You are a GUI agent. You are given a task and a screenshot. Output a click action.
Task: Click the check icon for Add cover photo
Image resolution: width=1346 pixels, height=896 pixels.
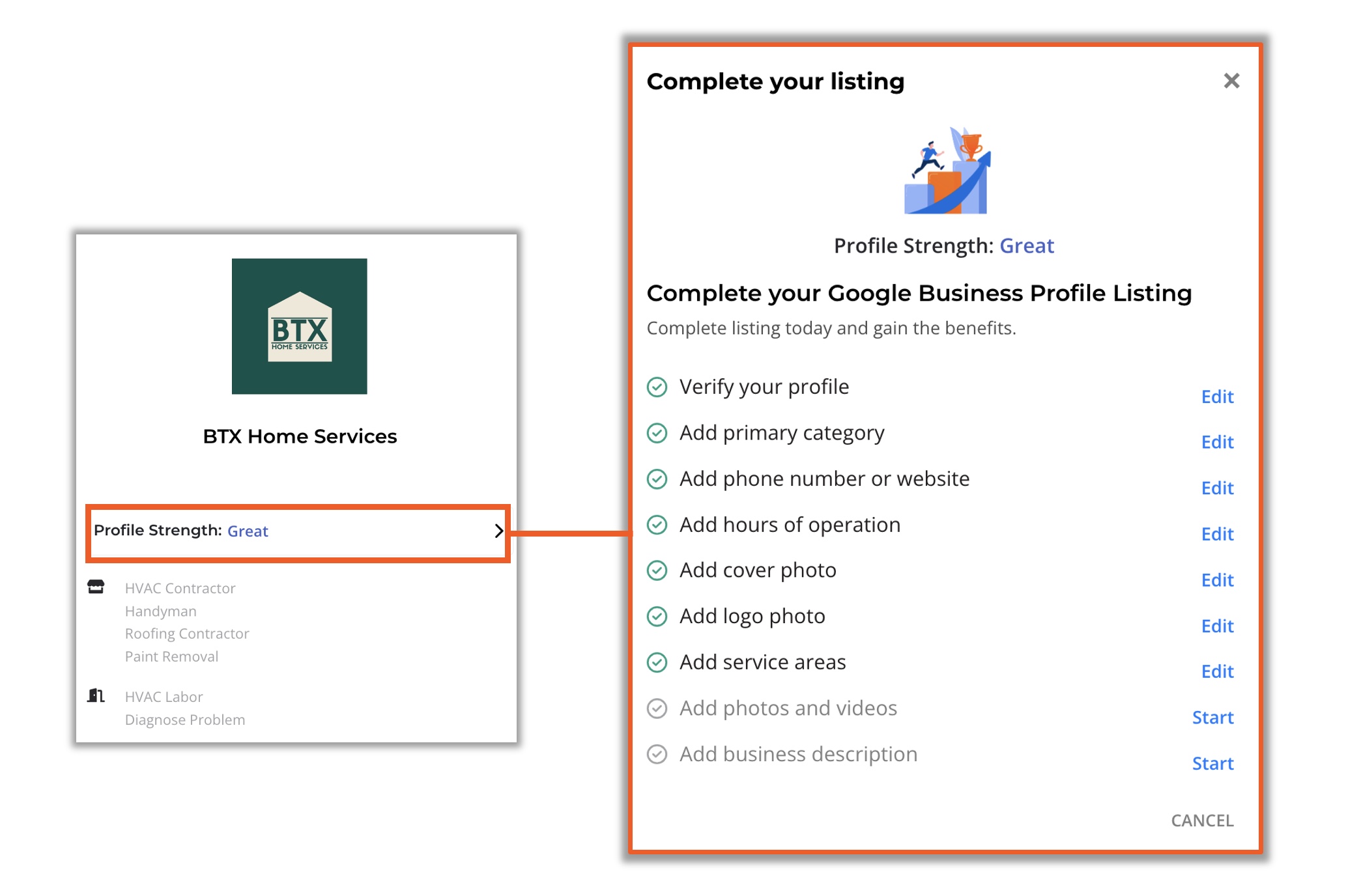pyautogui.click(x=657, y=570)
